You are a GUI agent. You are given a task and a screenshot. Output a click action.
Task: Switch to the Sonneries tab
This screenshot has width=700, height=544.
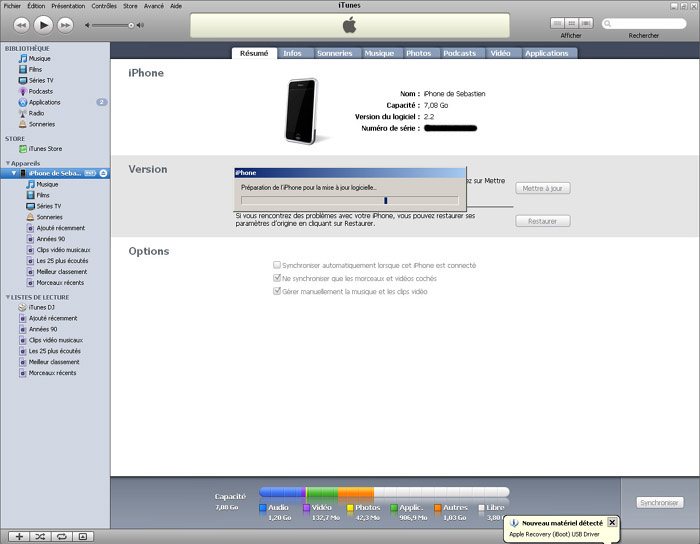click(335, 53)
